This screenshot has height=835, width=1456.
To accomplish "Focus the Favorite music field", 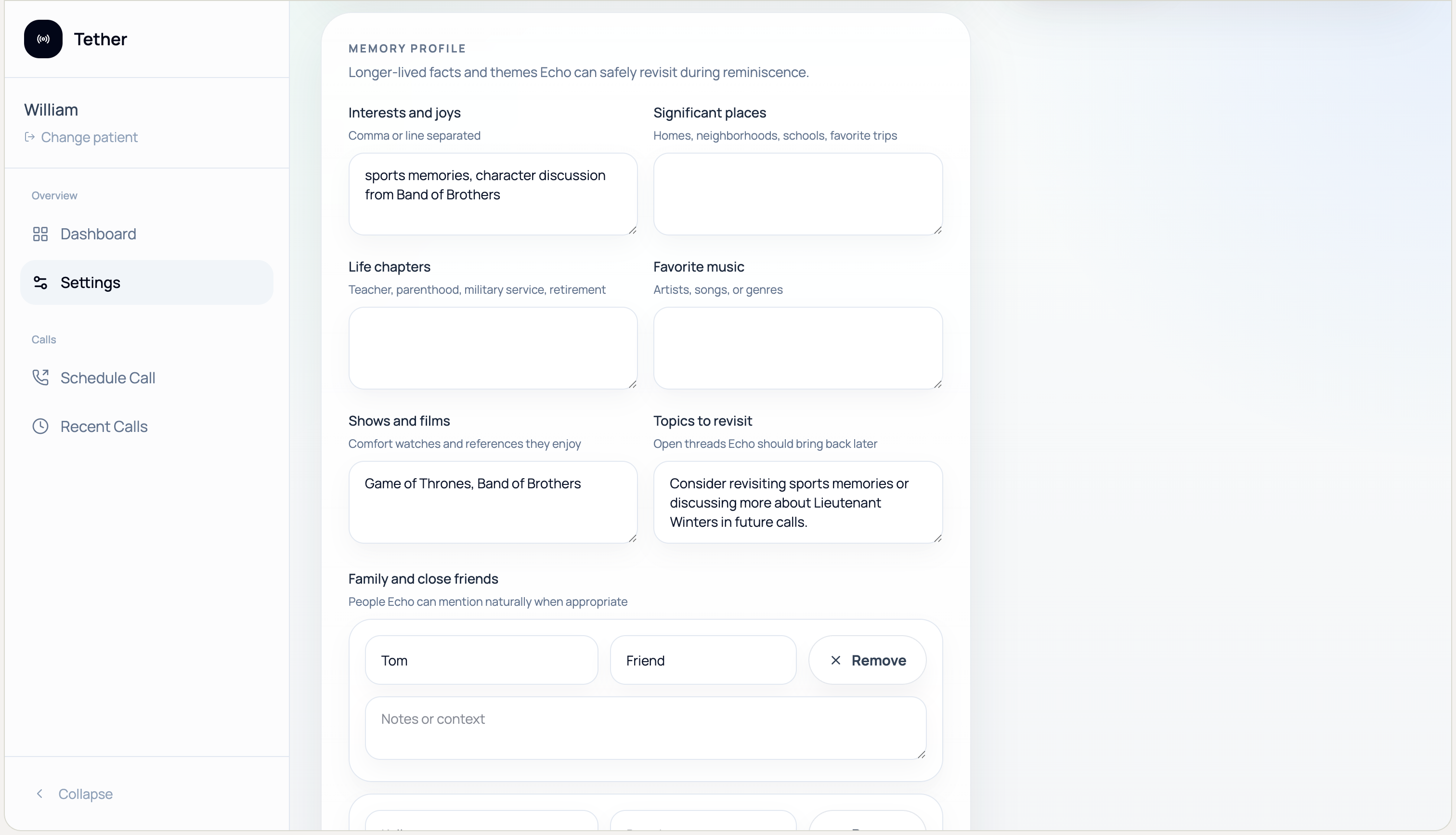I will click(x=797, y=348).
